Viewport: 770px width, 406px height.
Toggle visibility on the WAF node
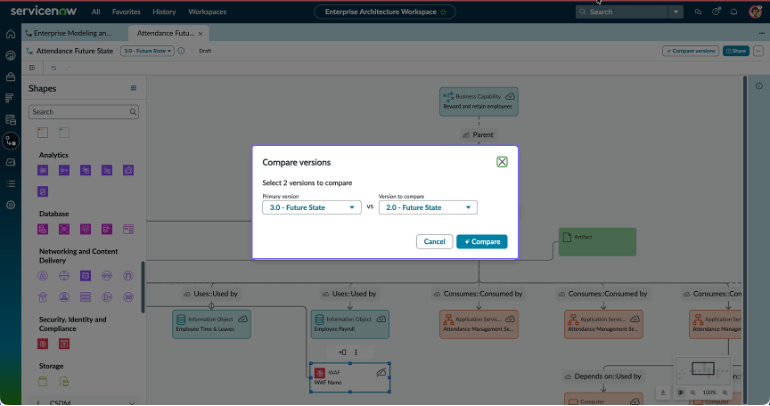(x=381, y=373)
